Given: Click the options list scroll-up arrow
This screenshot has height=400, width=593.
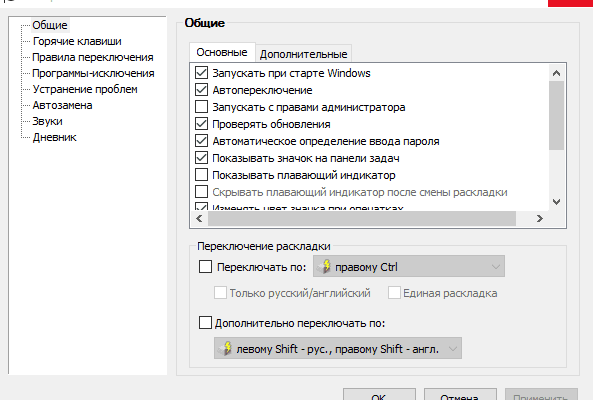Looking at the screenshot, I should [556, 73].
